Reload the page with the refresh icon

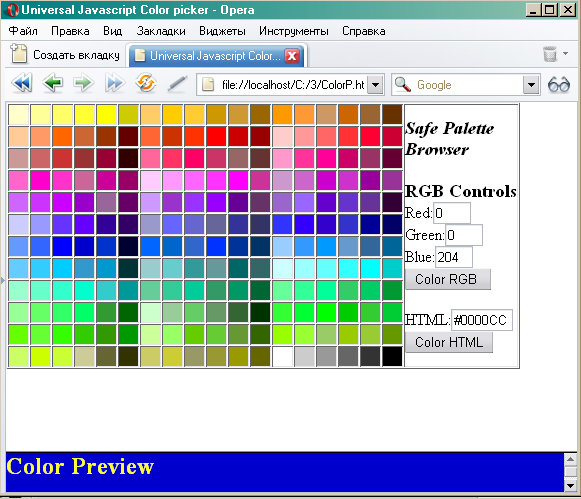click(x=146, y=83)
